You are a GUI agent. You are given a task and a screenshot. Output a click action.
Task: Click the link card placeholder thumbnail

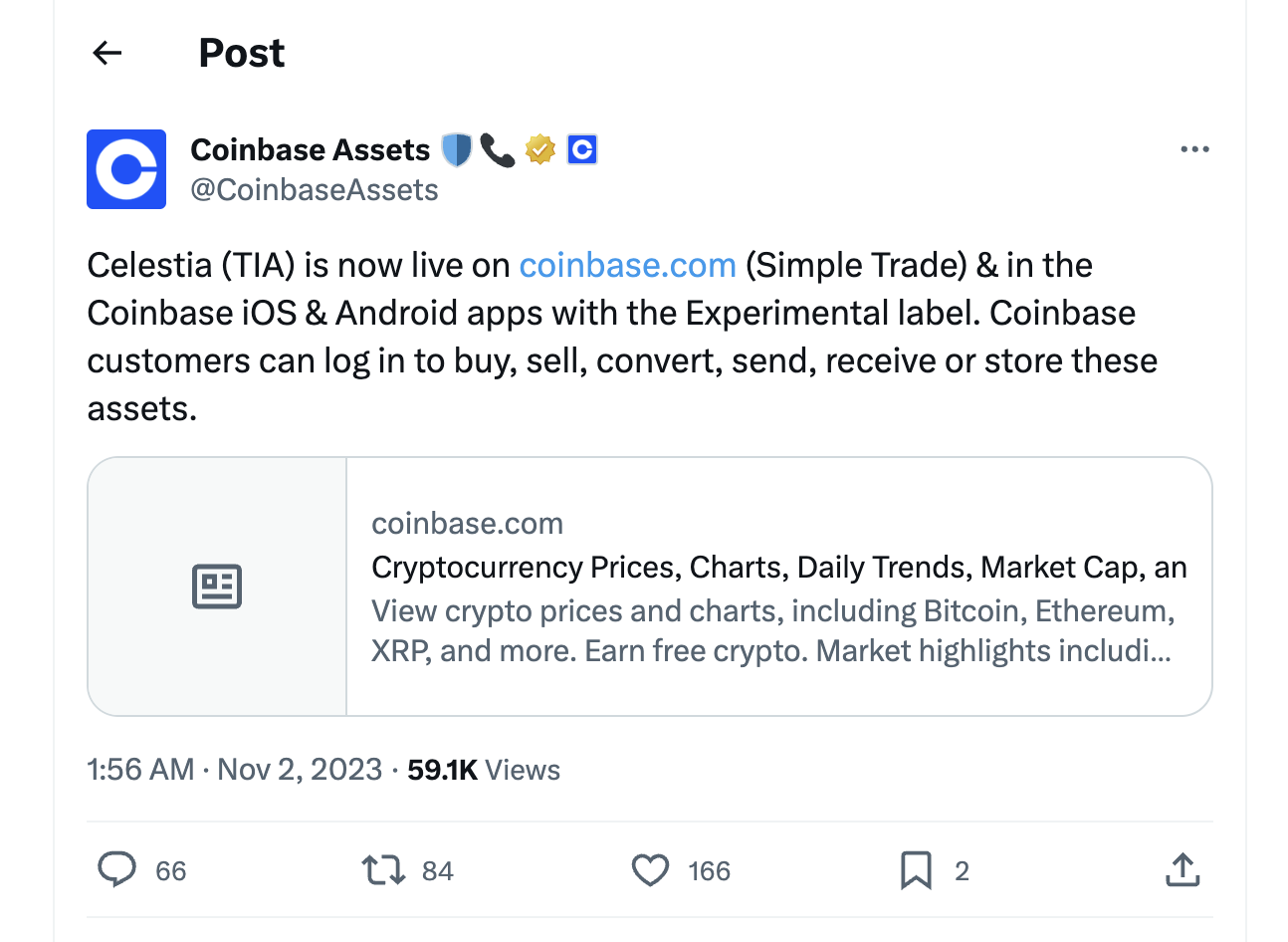pyautogui.click(x=217, y=587)
